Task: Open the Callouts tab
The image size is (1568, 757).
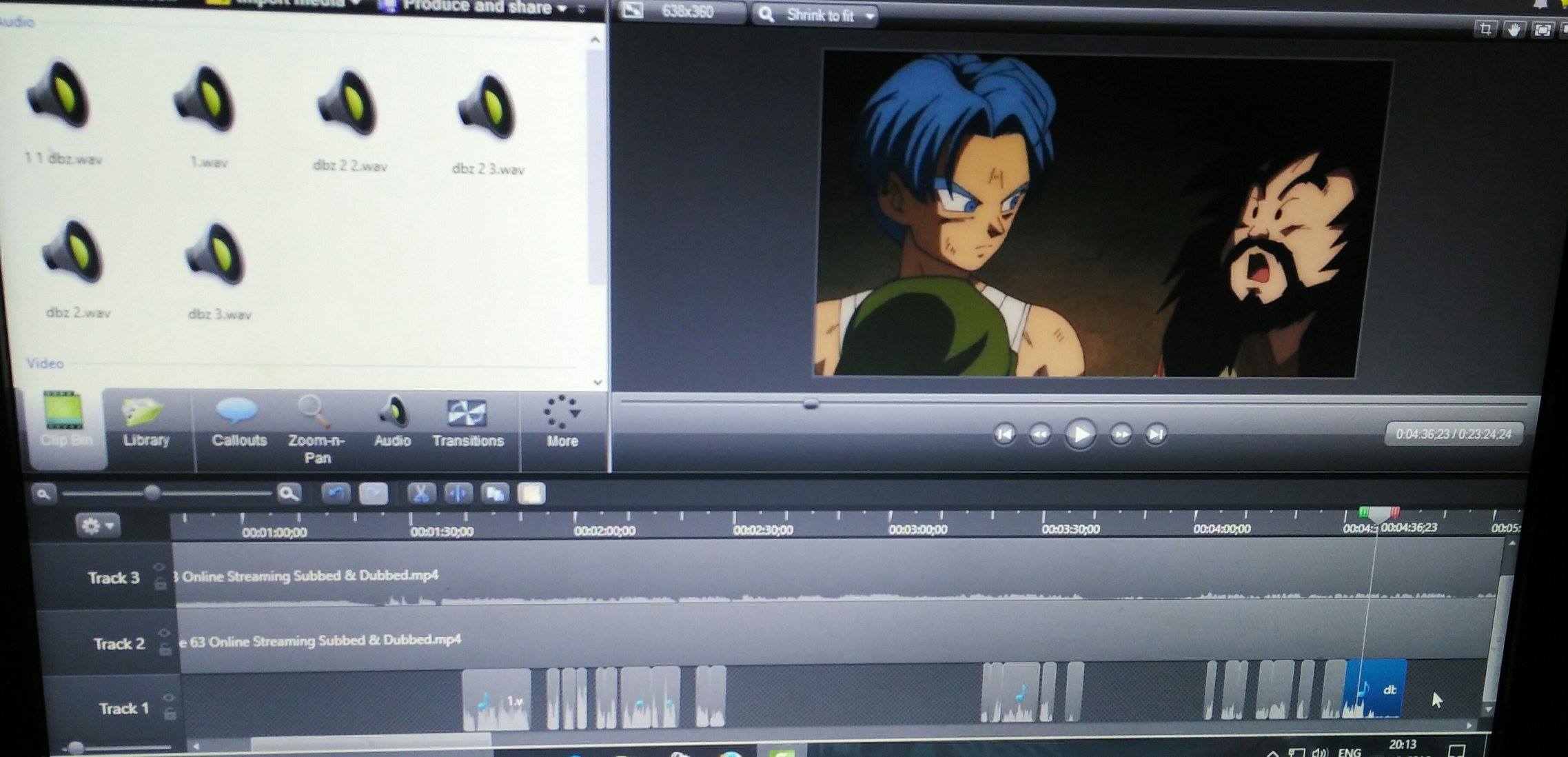Action: (238, 423)
